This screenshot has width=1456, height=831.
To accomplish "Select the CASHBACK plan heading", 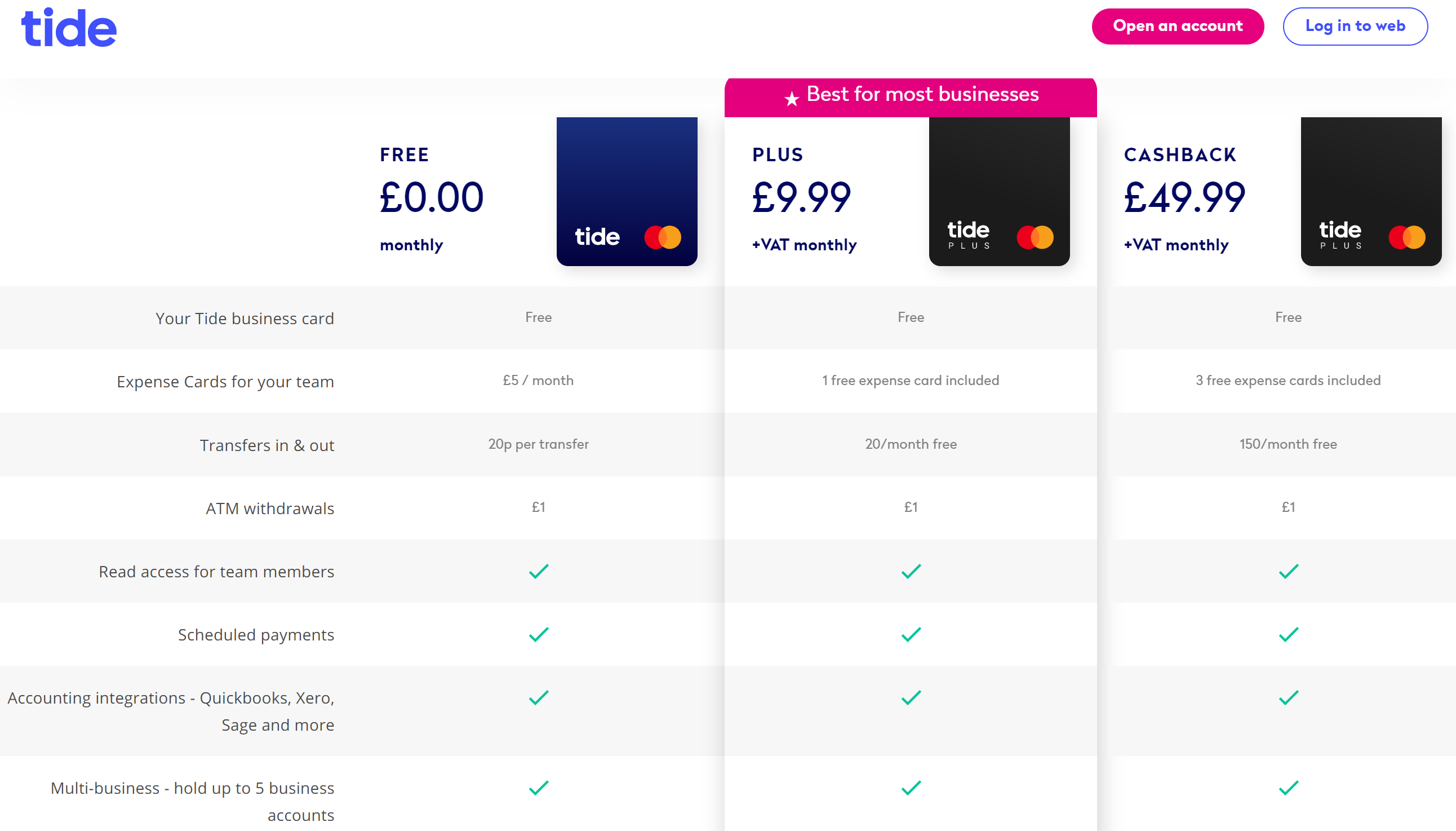I will point(1179,154).
